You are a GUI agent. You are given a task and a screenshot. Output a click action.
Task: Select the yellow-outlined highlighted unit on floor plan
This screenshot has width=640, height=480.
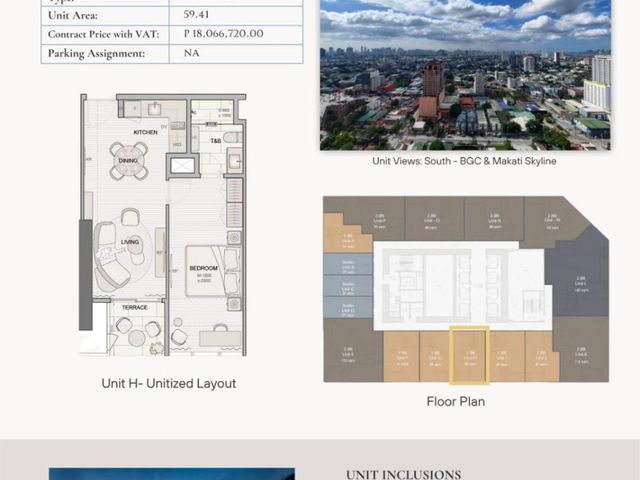(469, 355)
